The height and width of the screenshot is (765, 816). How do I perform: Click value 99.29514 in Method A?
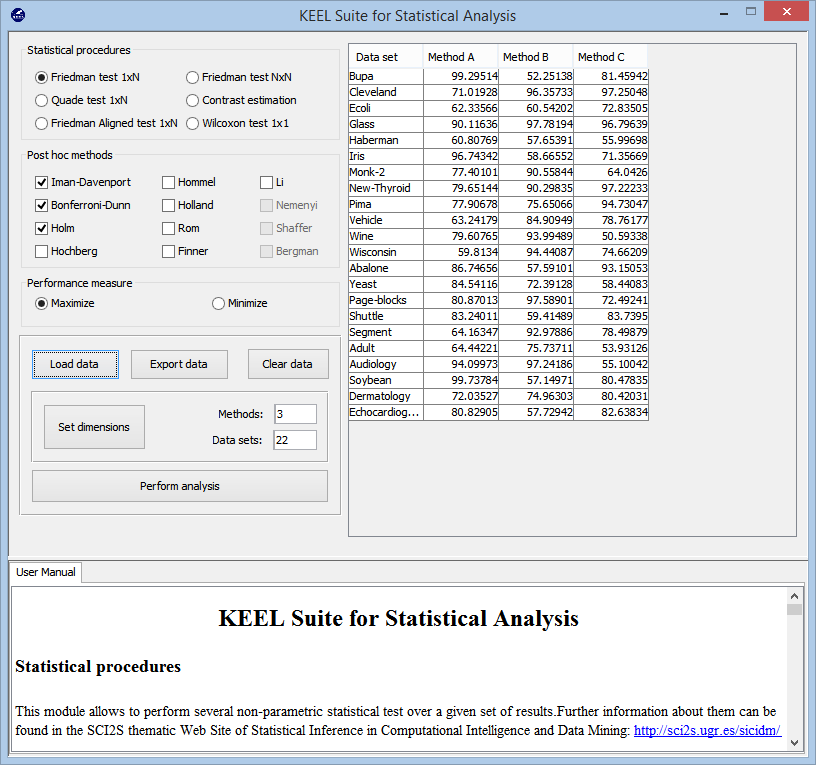click(461, 76)
